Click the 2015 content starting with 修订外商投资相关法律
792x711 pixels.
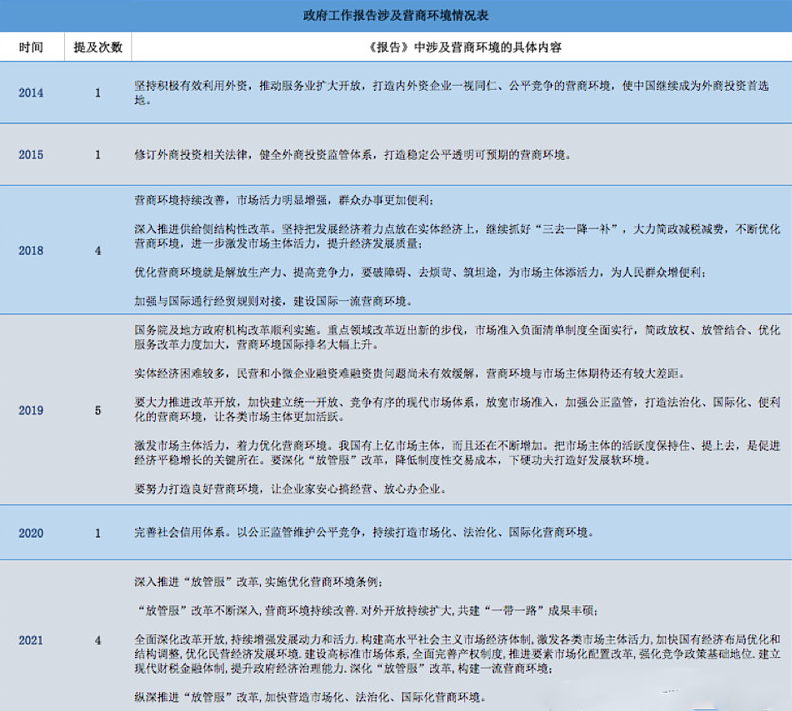[350, 155]
